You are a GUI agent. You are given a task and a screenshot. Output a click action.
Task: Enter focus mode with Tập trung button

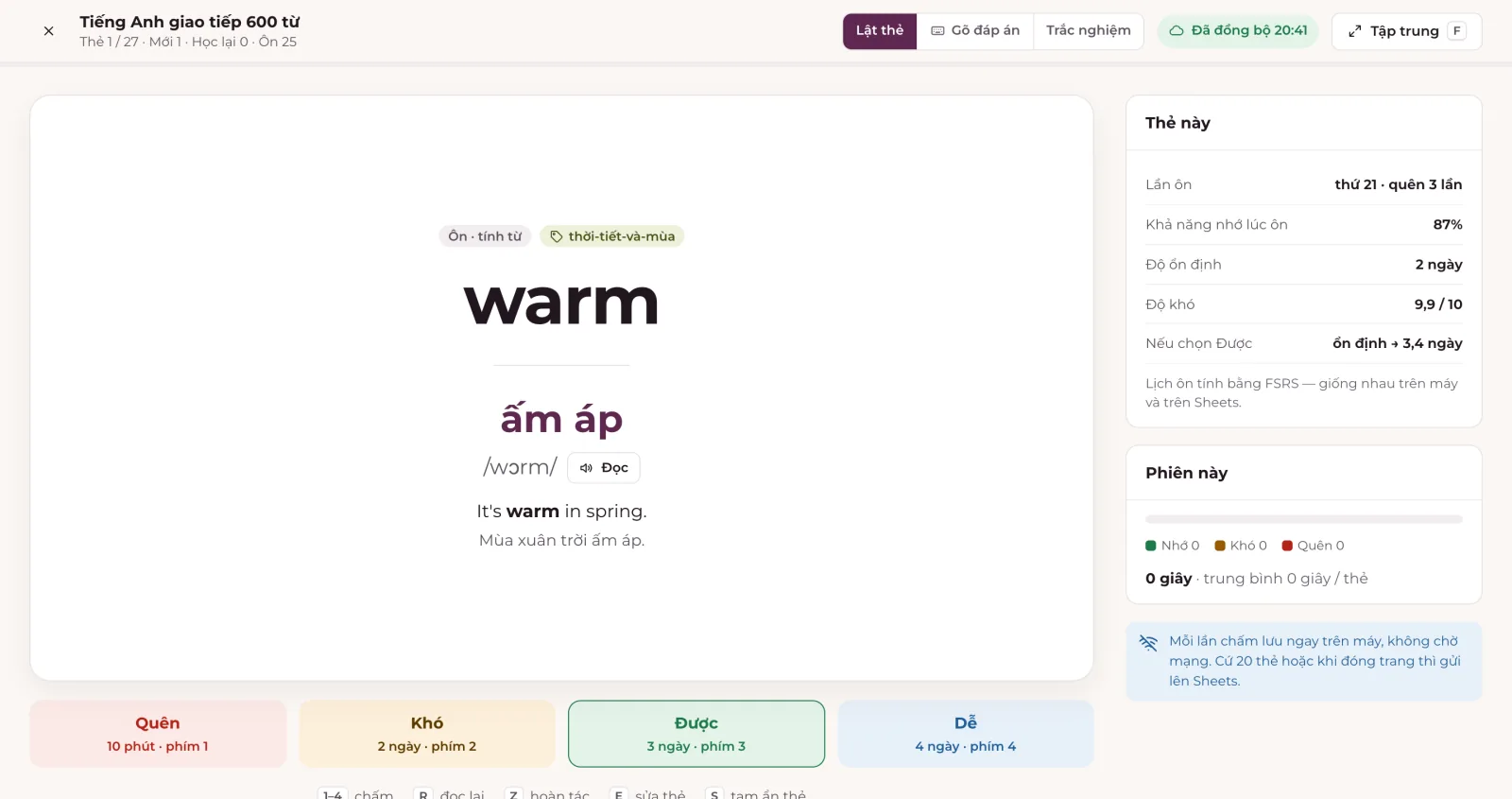1406,31
